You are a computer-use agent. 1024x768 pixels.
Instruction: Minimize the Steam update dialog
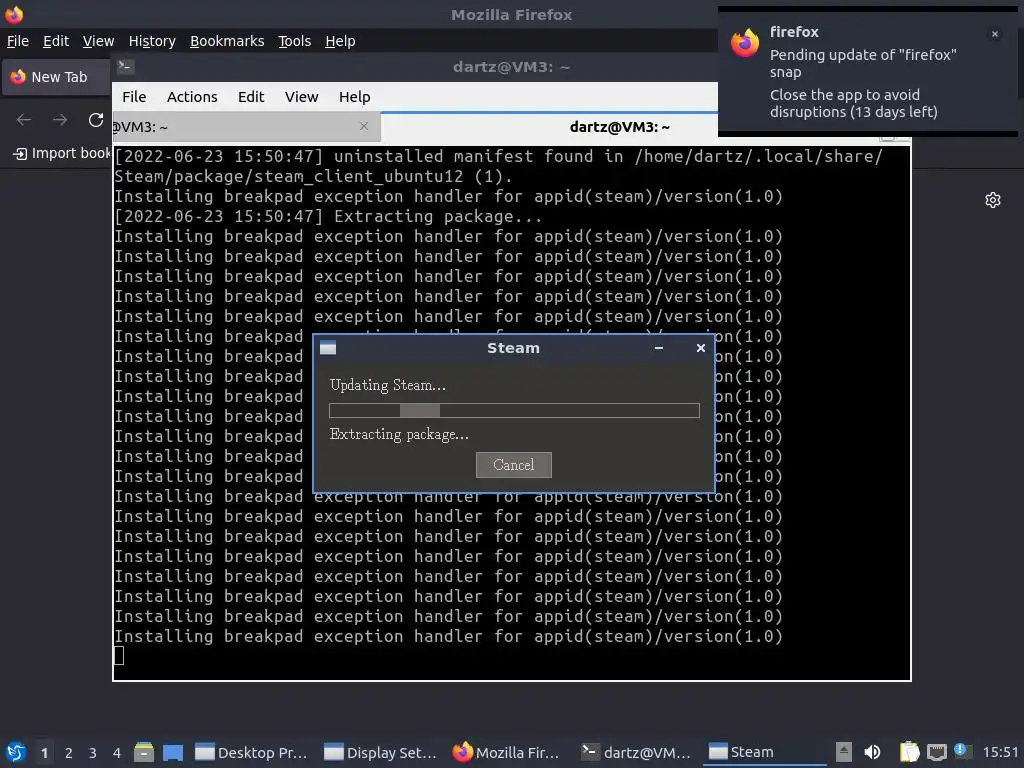[x=659, y=348]
